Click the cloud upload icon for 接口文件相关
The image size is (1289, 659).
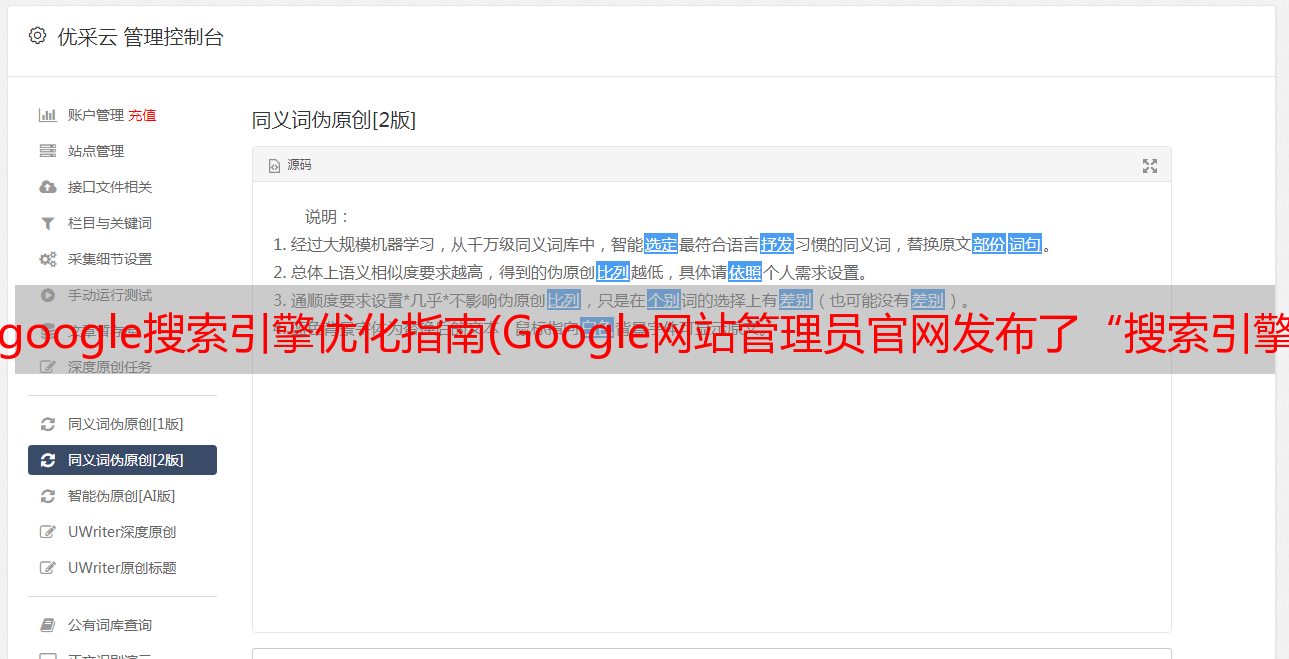[47, 187]
